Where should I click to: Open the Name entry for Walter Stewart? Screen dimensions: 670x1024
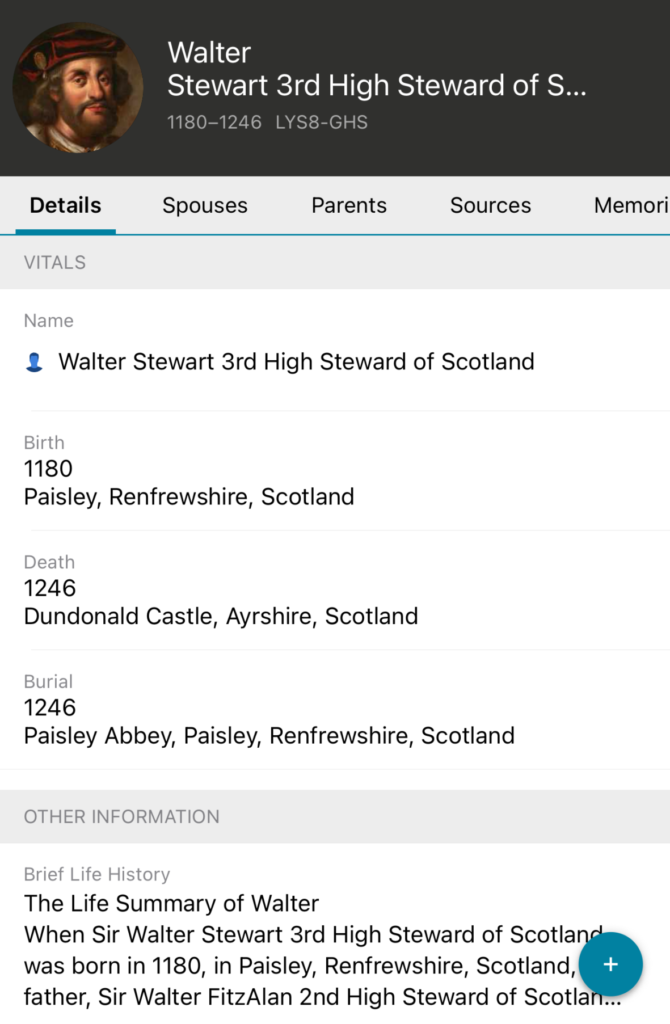point(296,362)
